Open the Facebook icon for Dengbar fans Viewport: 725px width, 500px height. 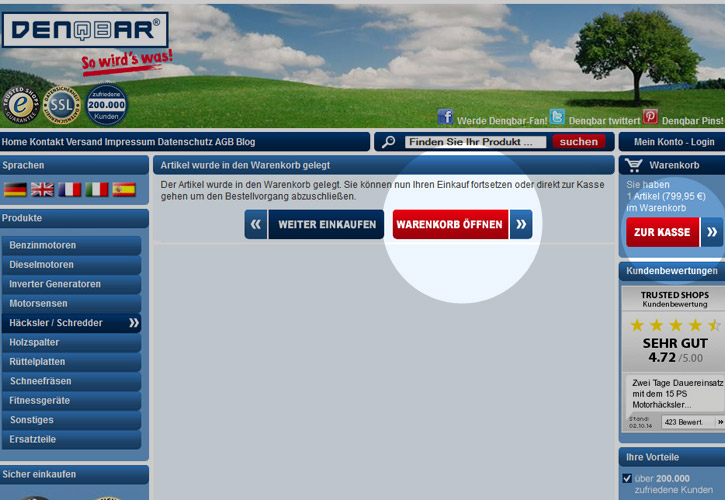[x=445, y=117]
